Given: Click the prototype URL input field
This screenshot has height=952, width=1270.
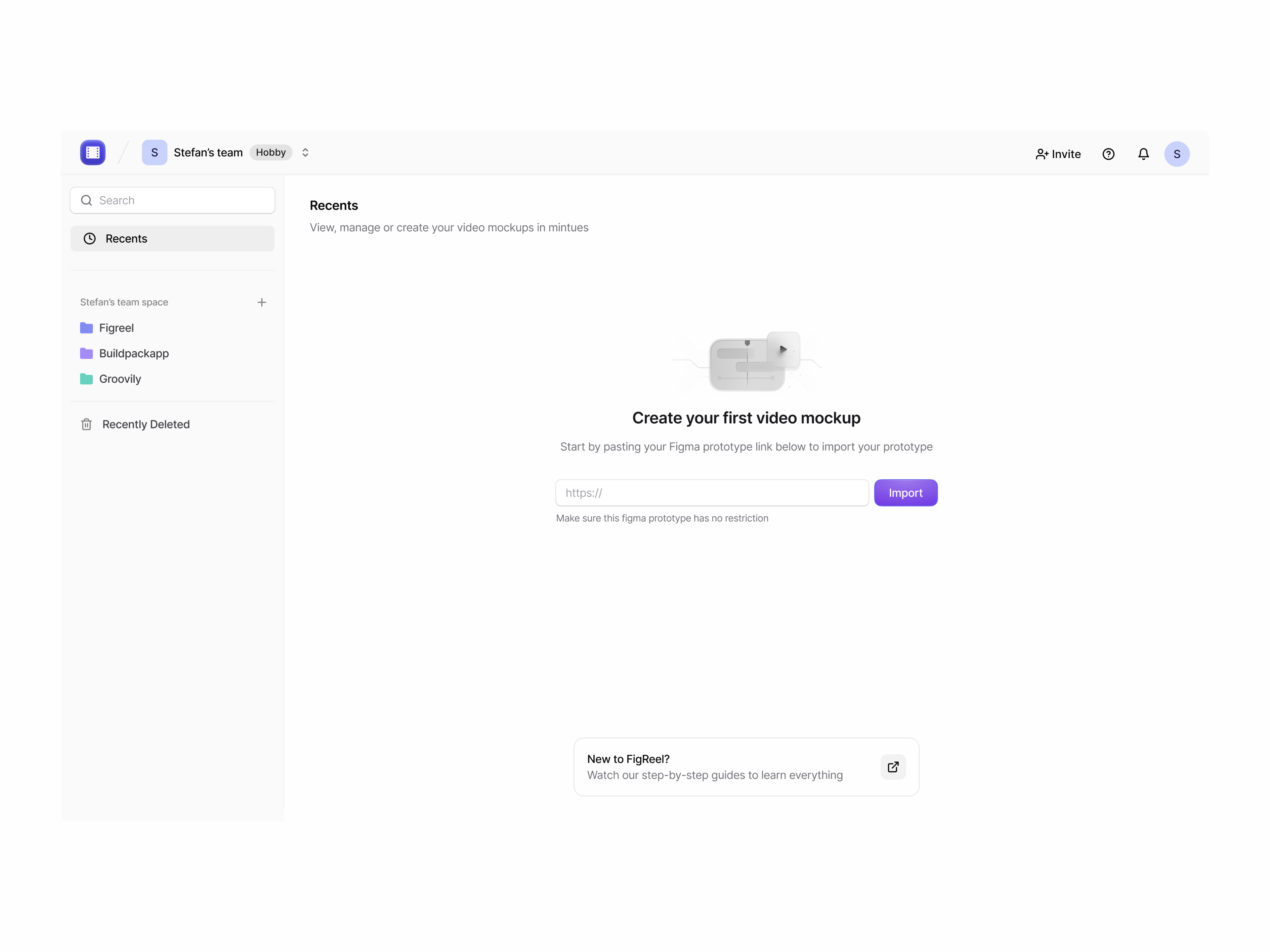Looking at the screenshot, I should click(711, 492).
